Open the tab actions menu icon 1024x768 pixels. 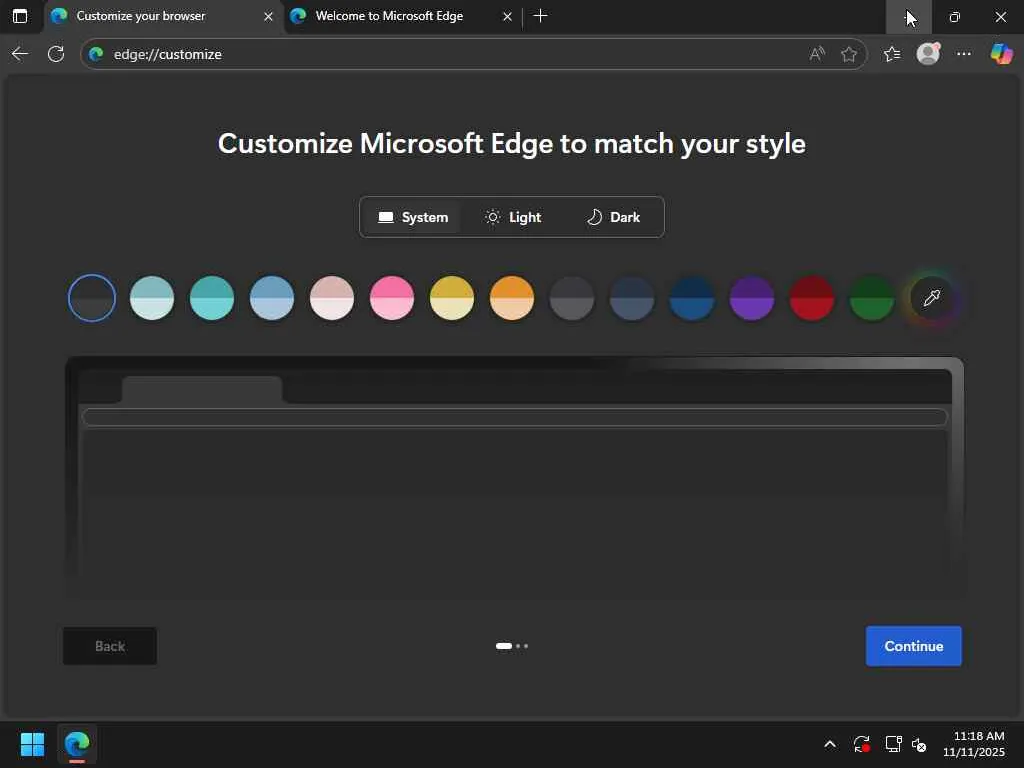click(x=20, y=16)
